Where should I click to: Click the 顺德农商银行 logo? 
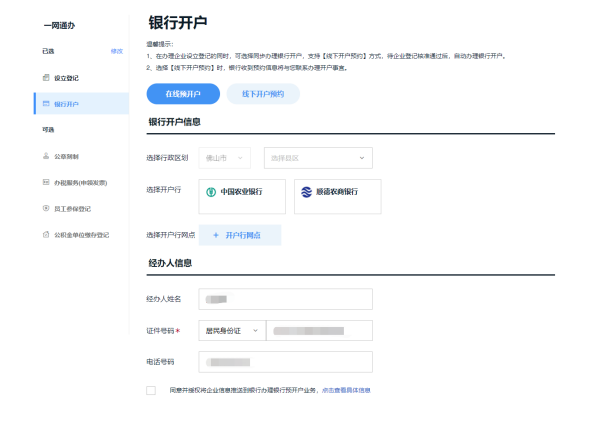click(x=306, y=192)
